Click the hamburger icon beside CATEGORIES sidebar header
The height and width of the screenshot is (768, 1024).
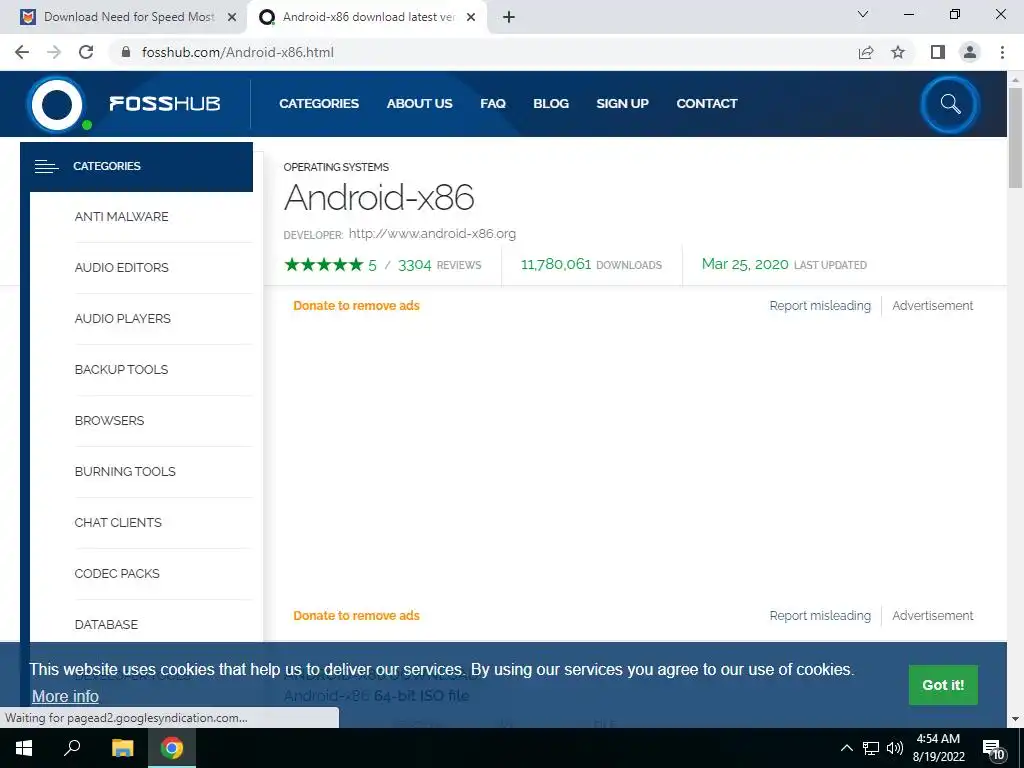46,167
